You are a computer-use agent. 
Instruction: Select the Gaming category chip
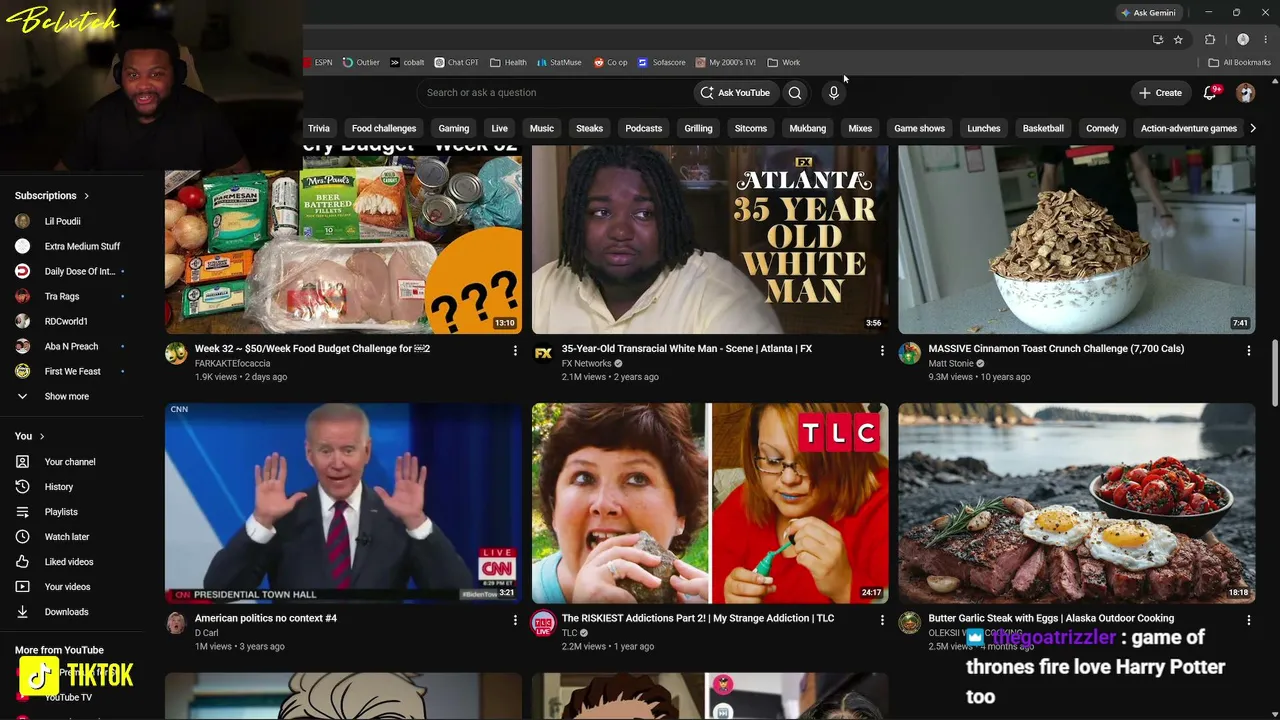click(454, 128)
